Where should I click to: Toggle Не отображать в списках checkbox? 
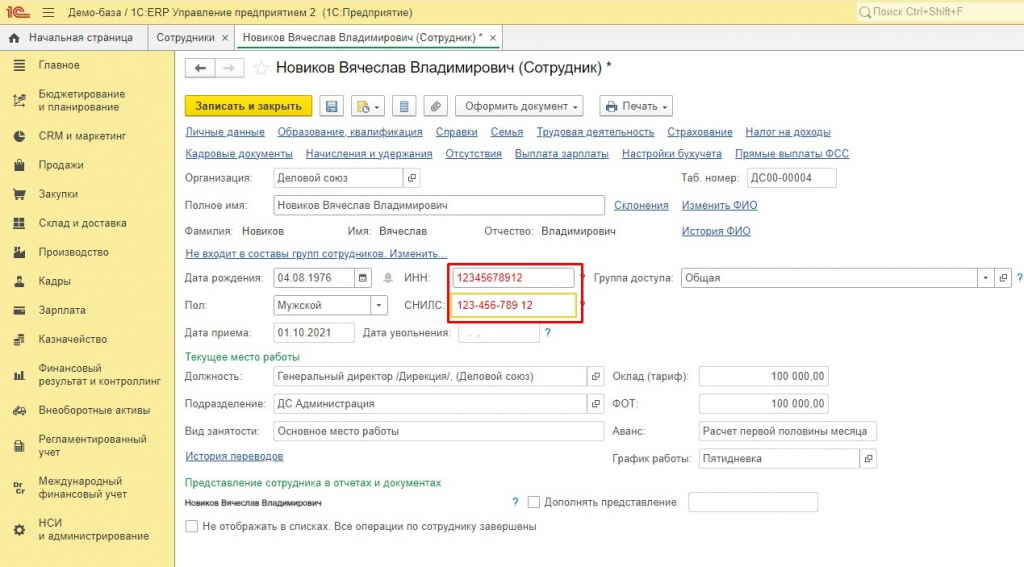[191, 526]
